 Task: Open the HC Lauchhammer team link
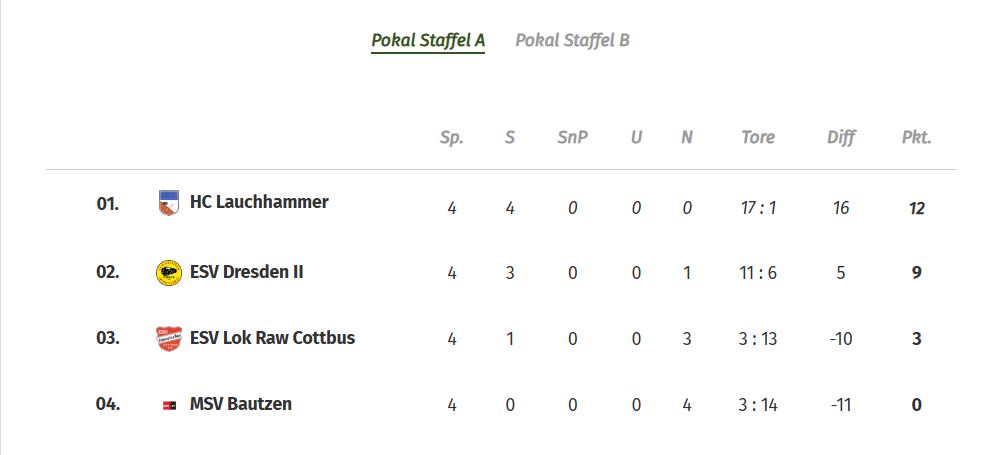[259, 202]
